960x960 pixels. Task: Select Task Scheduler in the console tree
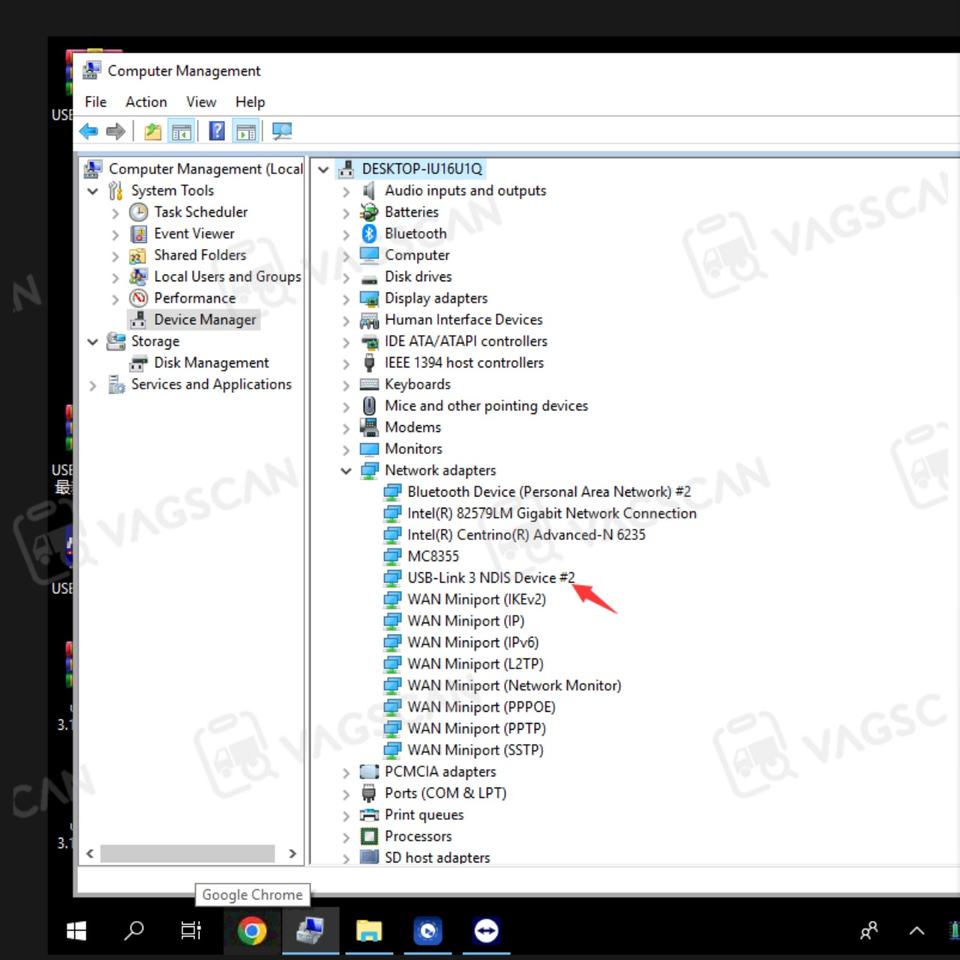tap(201, 212)
